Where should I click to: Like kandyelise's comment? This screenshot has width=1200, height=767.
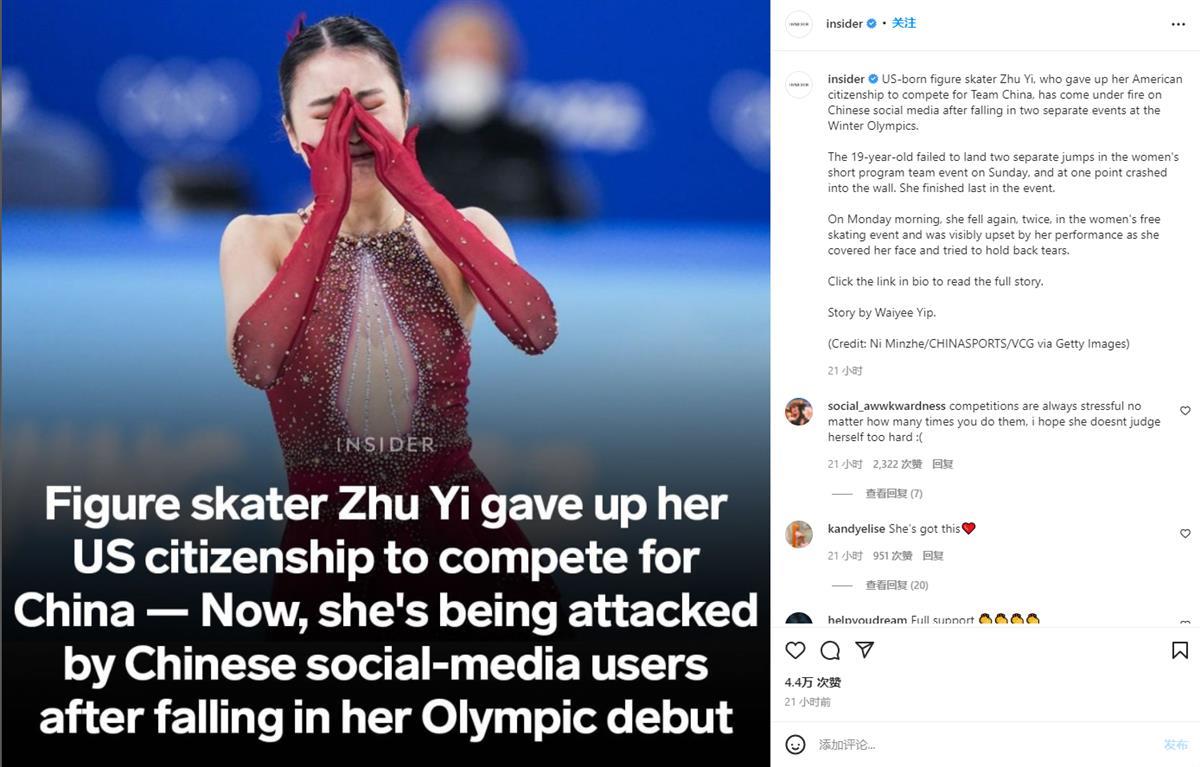pyautogui.click(x=1185, y=534)
